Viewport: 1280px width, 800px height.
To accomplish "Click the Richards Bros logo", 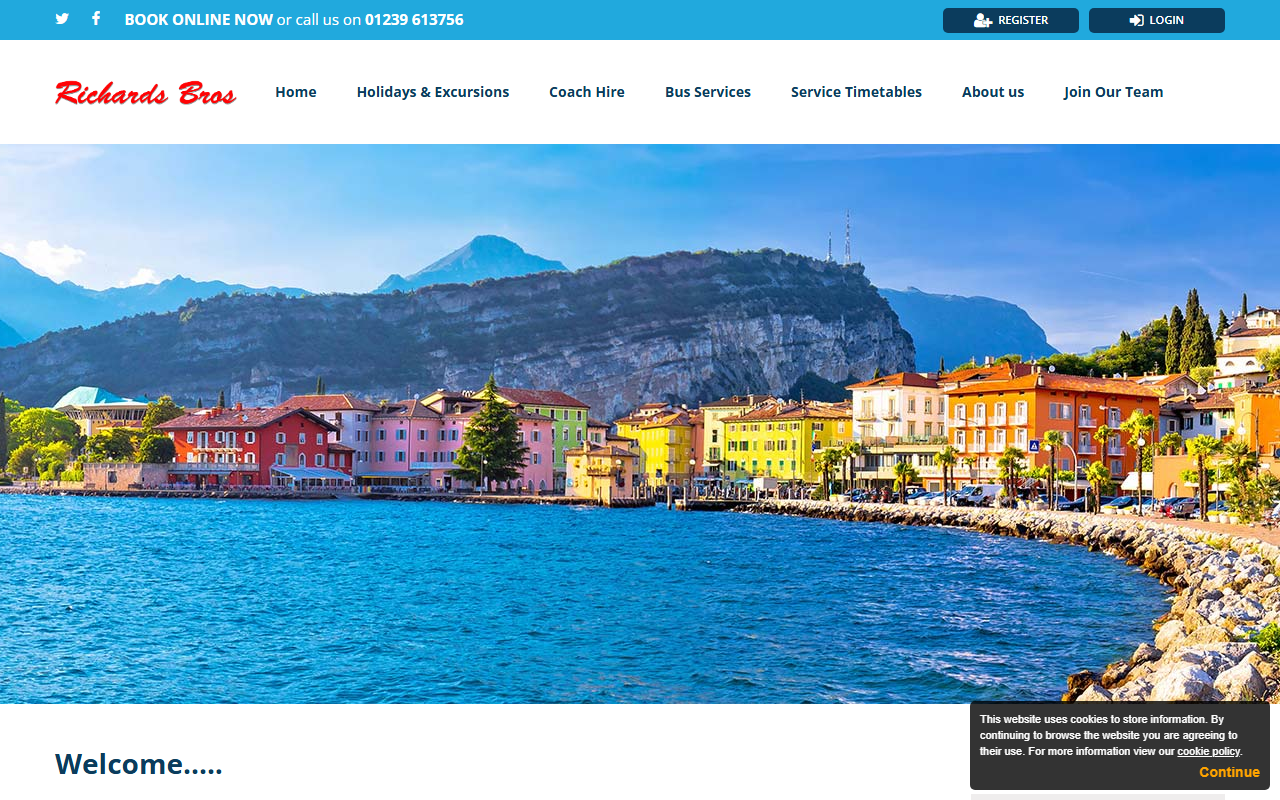I will coord(146,93).
